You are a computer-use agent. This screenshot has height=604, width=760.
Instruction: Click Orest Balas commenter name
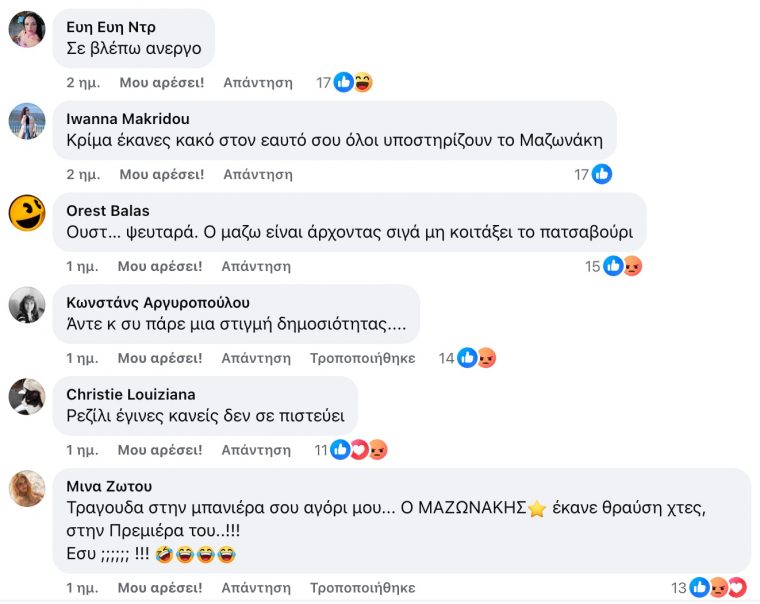pyautogui.click(x=106, y=211)
